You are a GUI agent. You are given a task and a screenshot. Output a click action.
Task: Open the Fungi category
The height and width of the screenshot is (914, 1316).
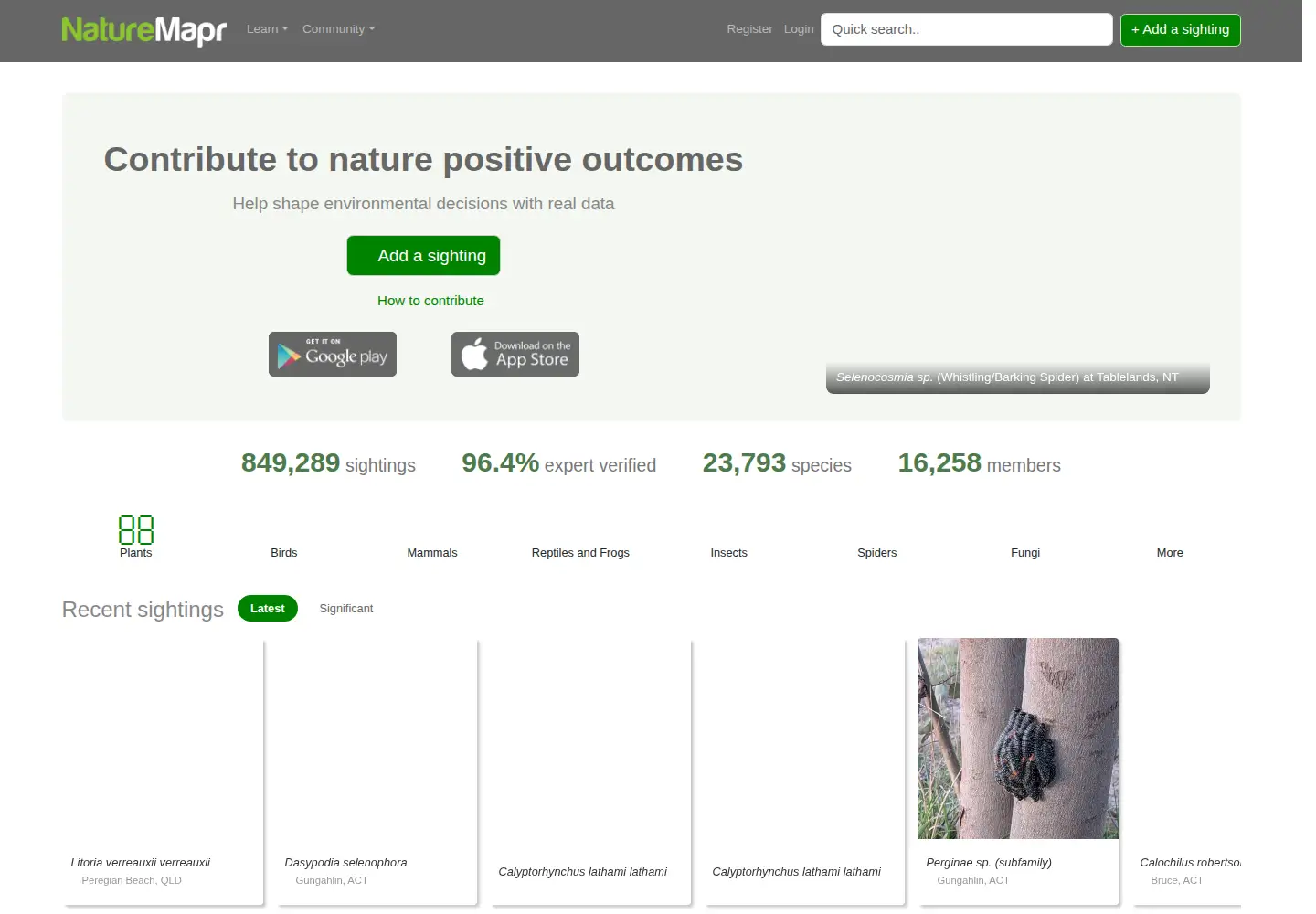[x=1025, y=552]
